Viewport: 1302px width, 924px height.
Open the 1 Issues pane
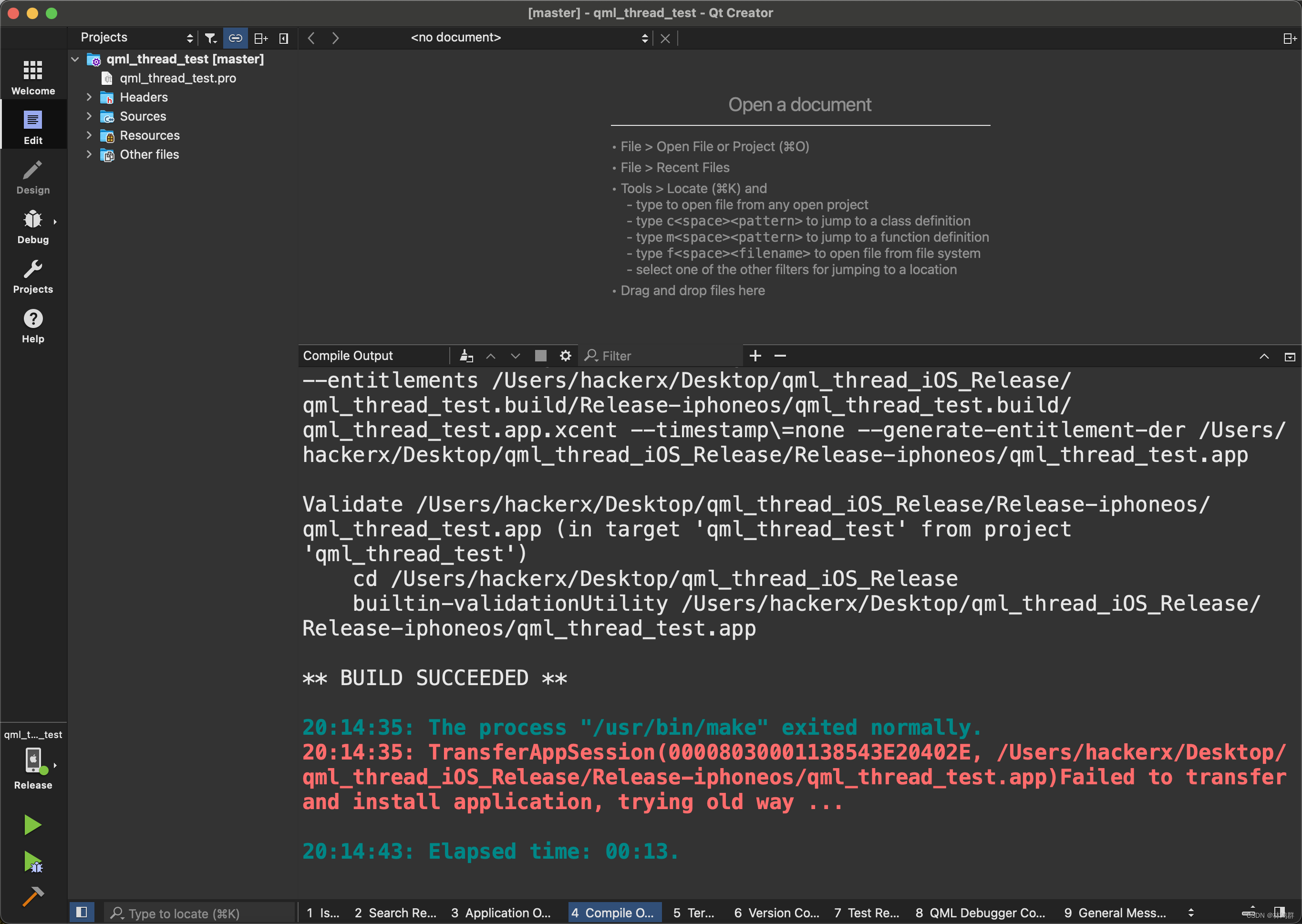click(323, 913)
